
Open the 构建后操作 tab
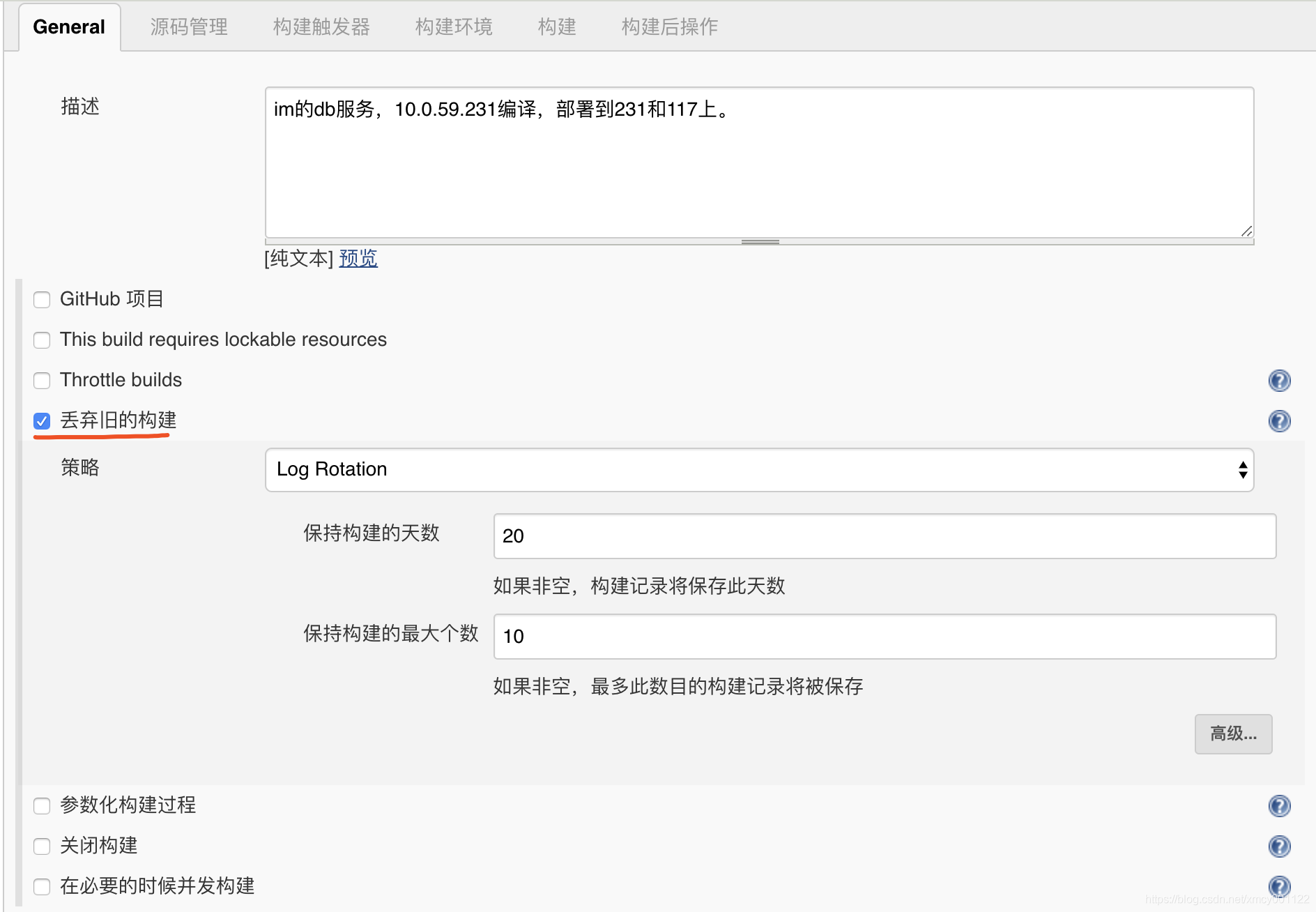click(x=670, y=27)
